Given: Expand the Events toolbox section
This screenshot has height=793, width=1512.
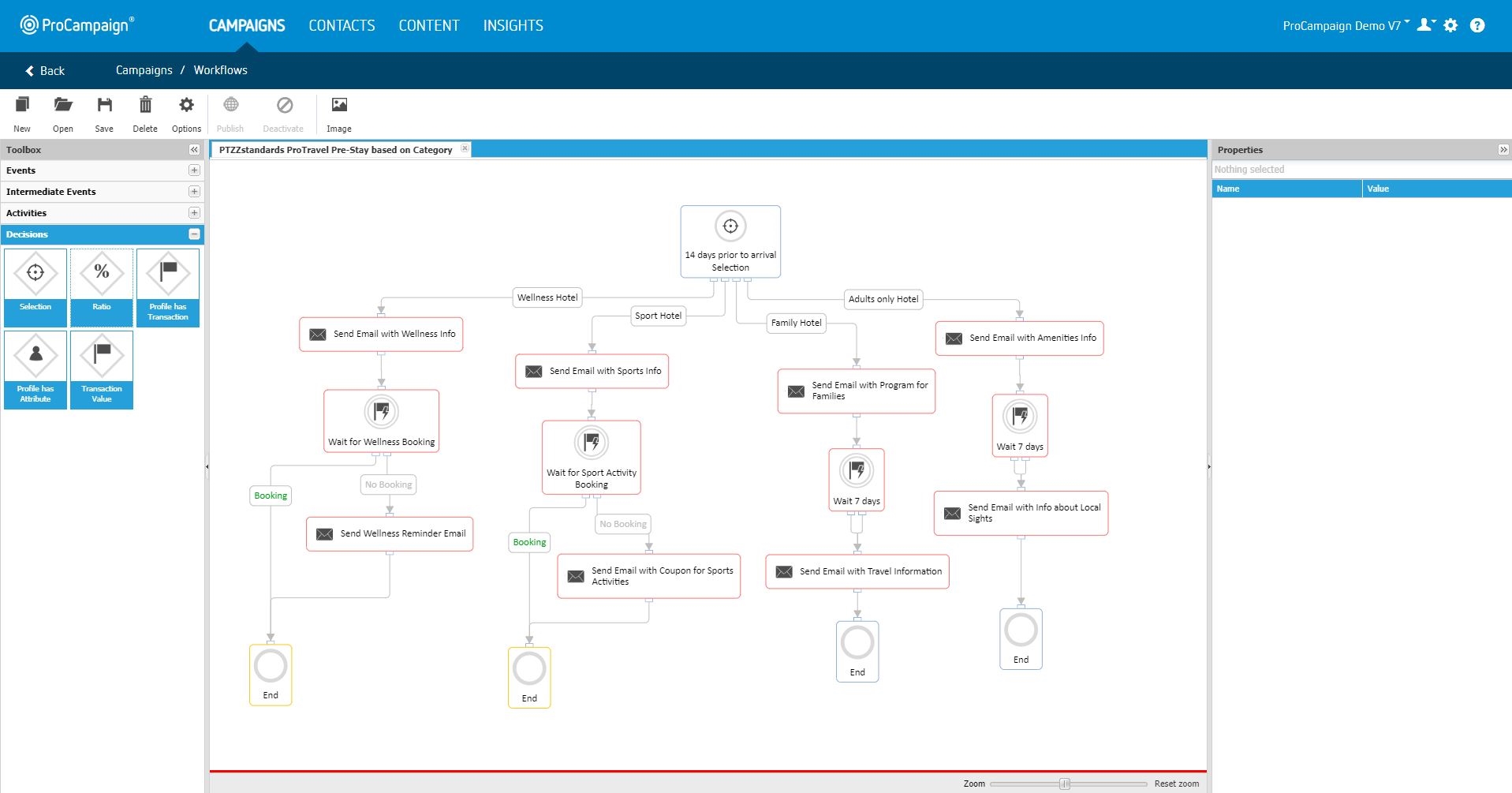Looking at the screenshot, I should pos(194,170).
